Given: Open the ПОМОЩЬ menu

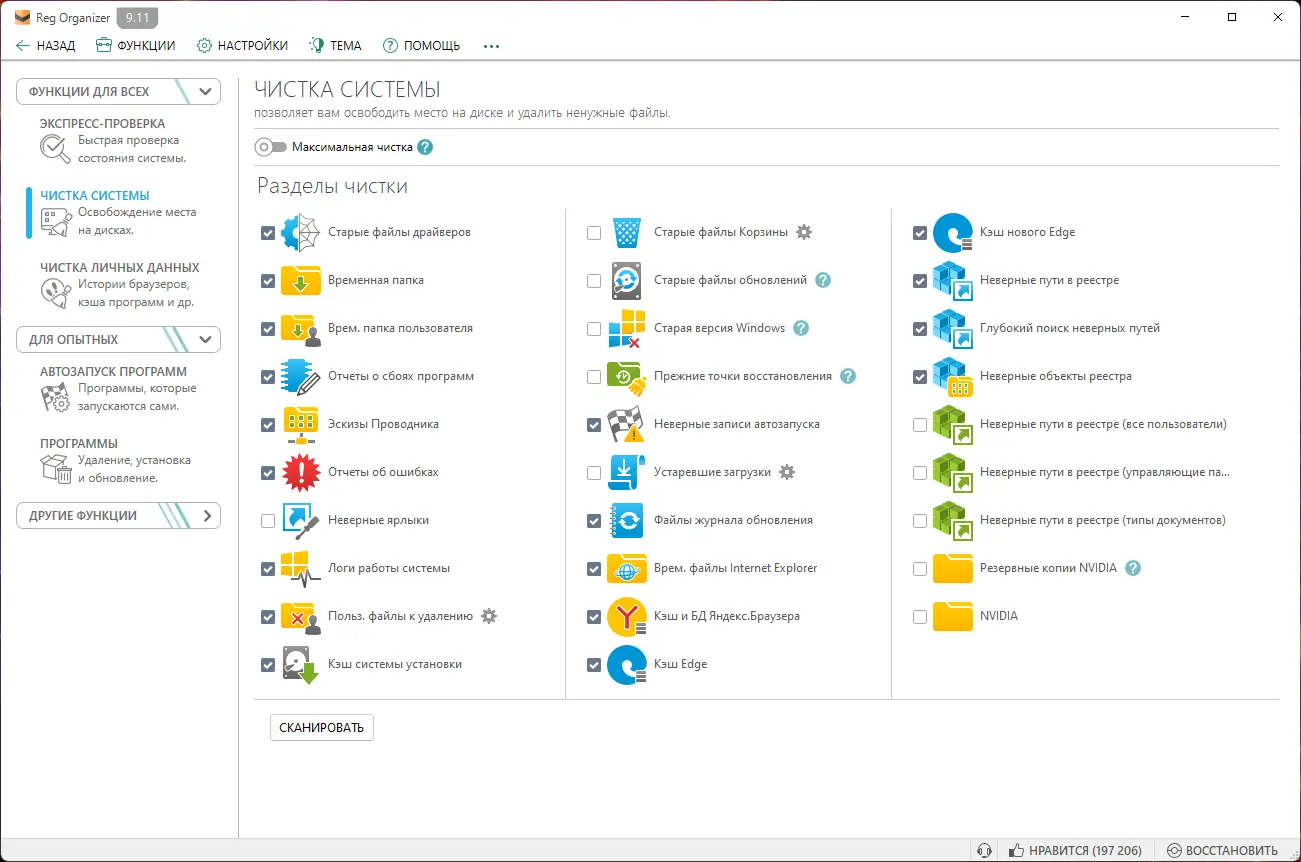Looking at the screenshot, I should coord(421,45).
